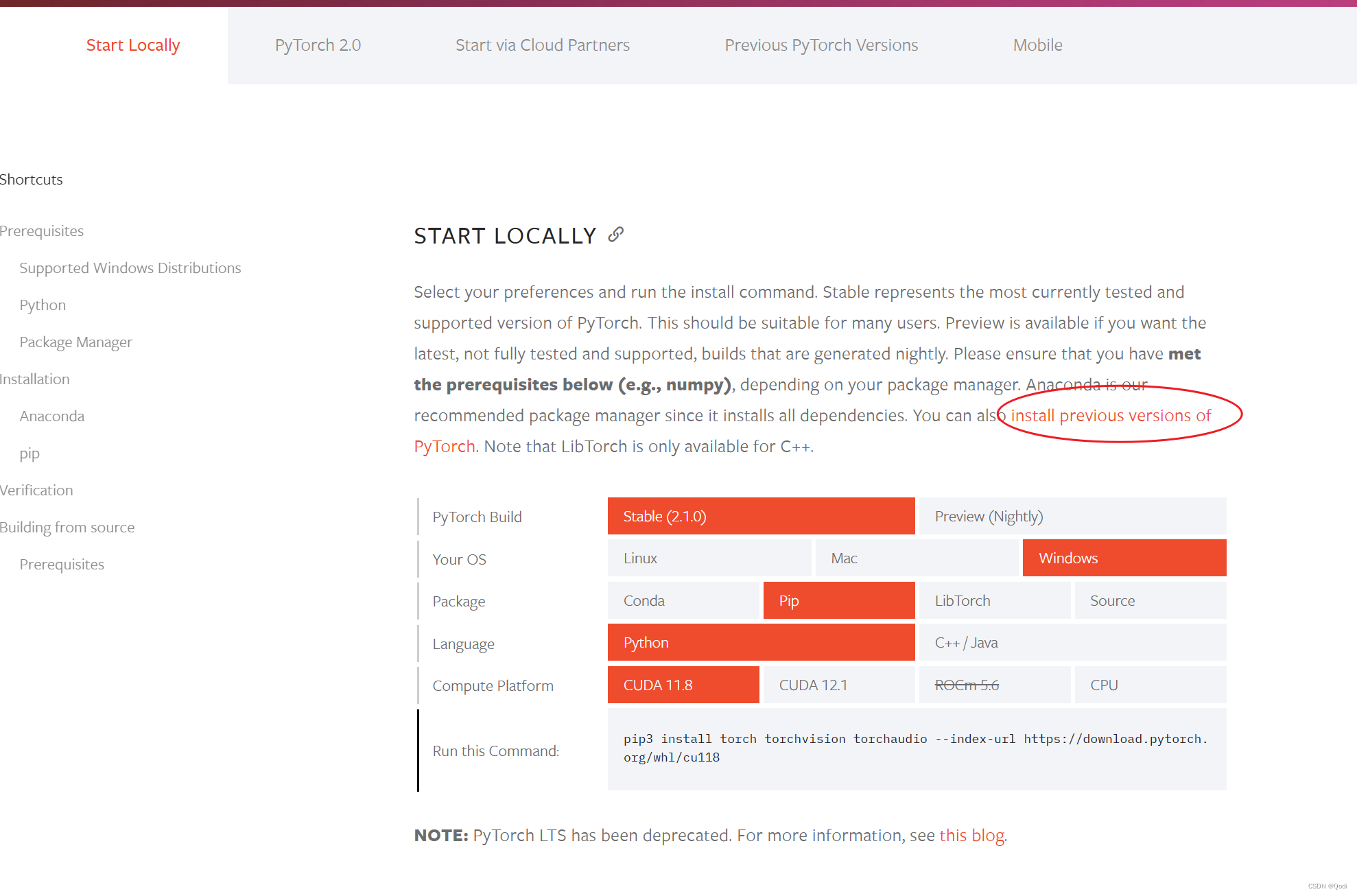This screenshot has height=896, width=1357.
Task: Select Source package option
Action: (x=1149, y=600)
